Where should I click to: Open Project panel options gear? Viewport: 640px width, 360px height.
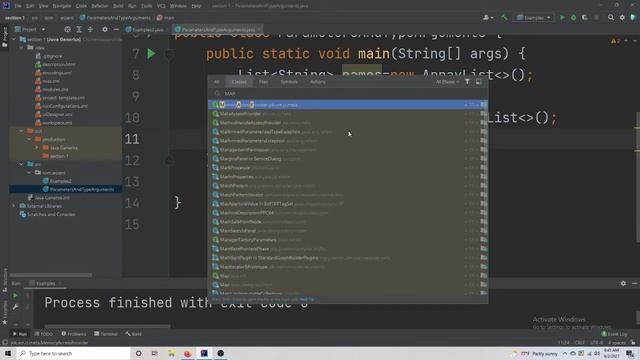click(105, 29)
